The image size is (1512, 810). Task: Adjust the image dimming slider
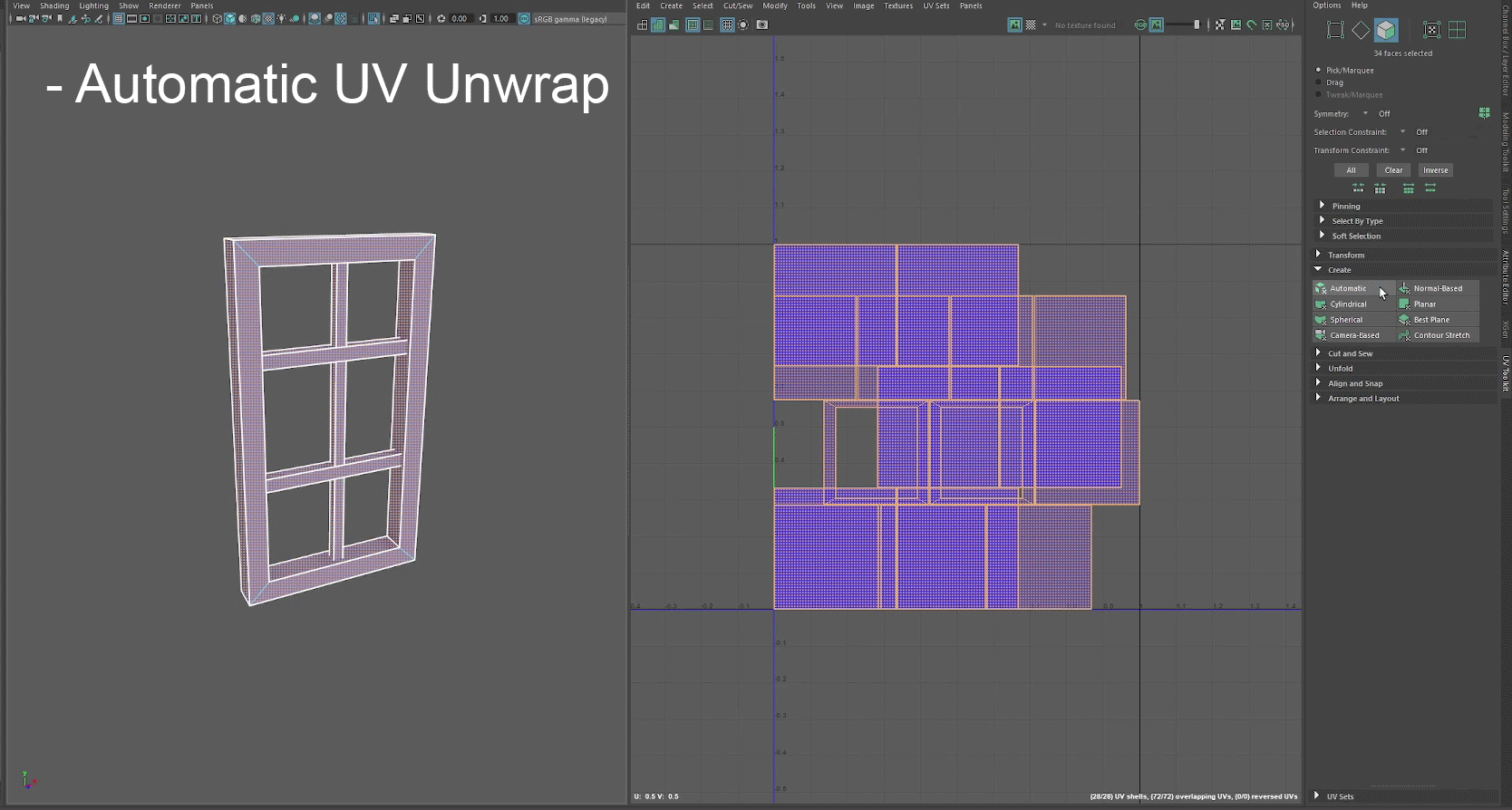(1183, 24)
